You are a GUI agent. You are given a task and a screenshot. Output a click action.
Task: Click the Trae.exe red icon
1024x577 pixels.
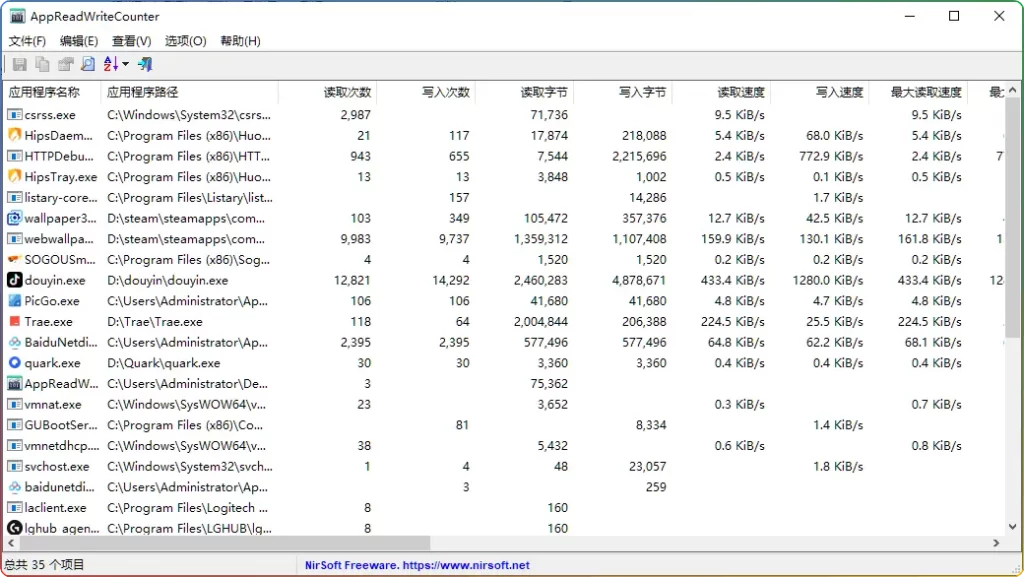pos(14,321)
